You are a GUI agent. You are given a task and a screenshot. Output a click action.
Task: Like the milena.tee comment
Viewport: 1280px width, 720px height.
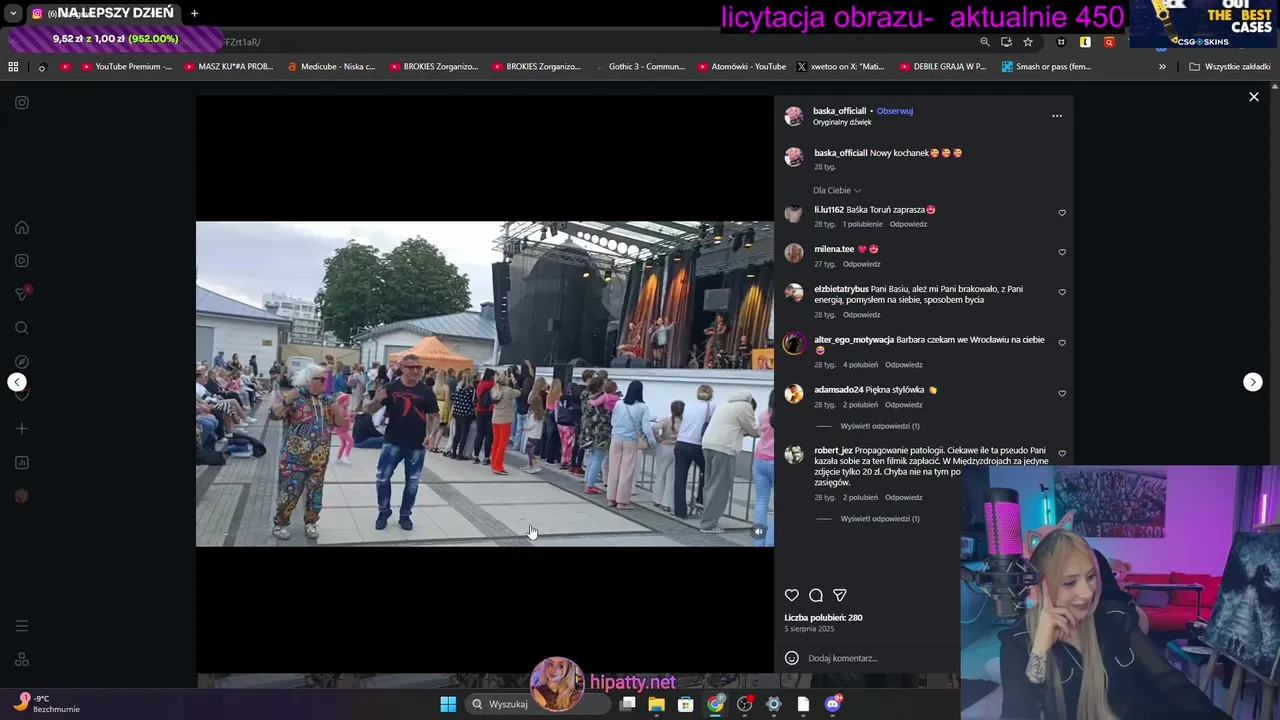pyautogui.click(x=1062, y=252)
